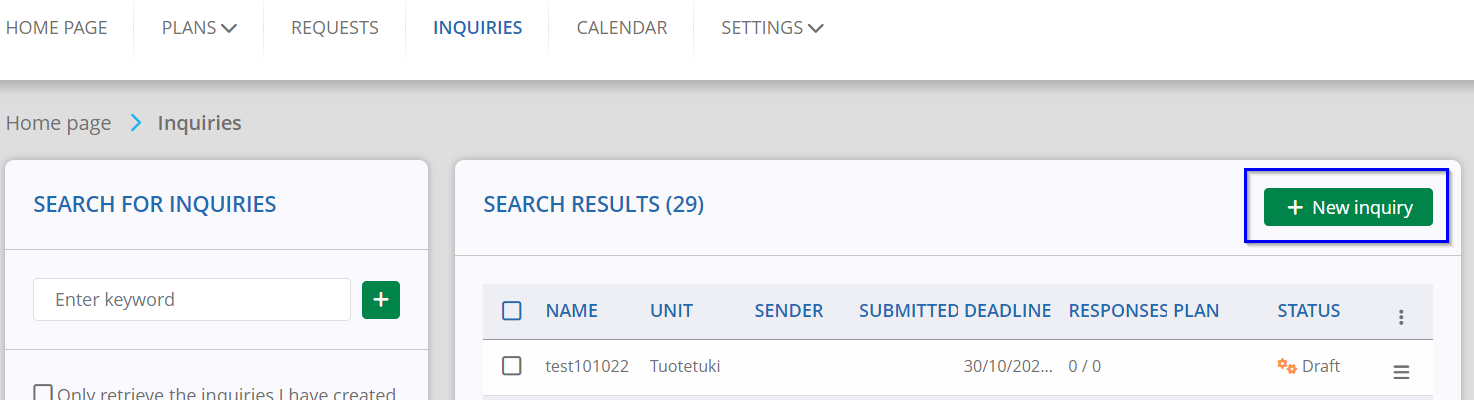Select the Inquiries menu item
Image resolution: width=1474 pixels, height=400 pixels.
pos(478,28)
